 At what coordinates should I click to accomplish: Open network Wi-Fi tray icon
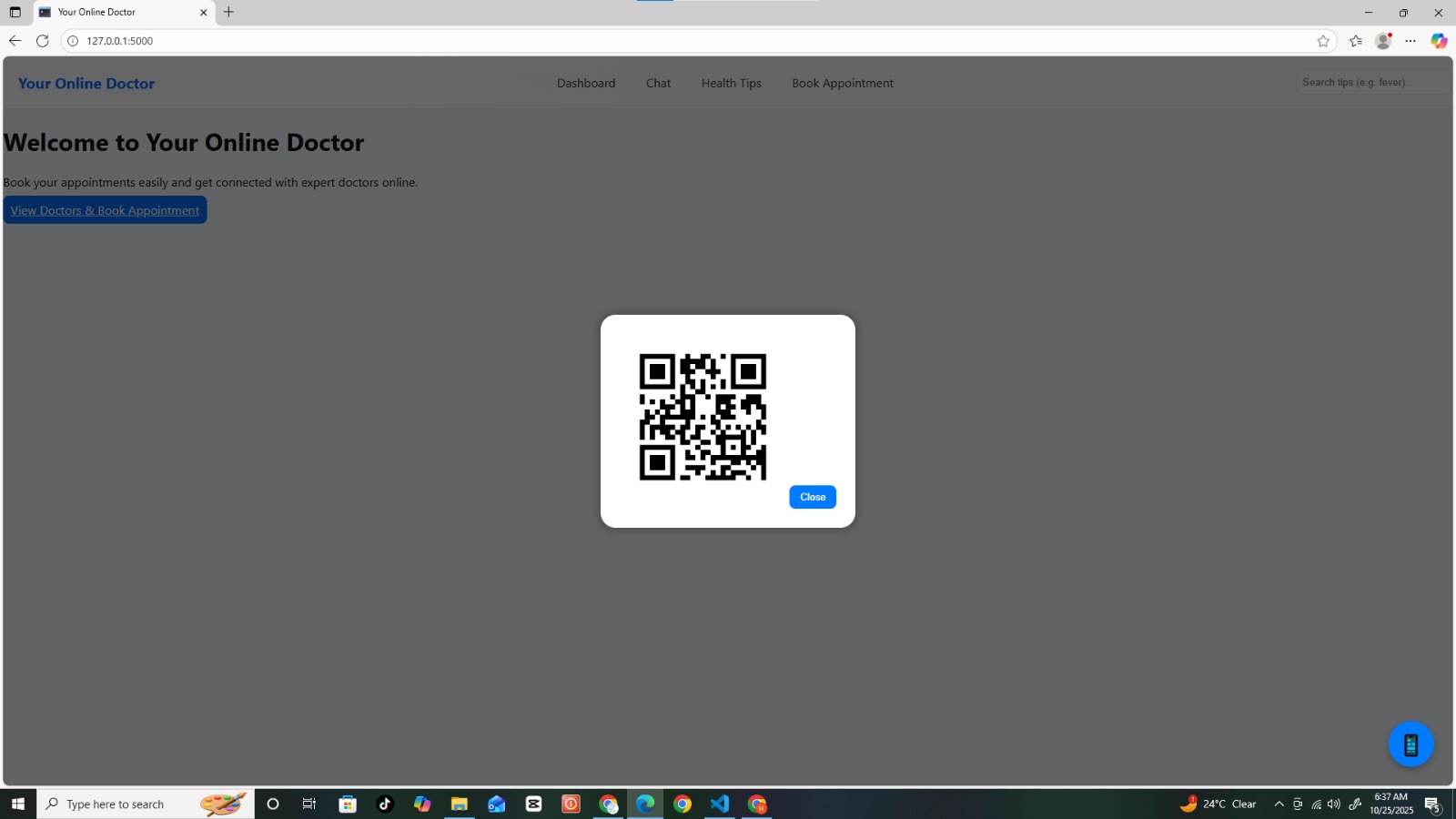1316,804
